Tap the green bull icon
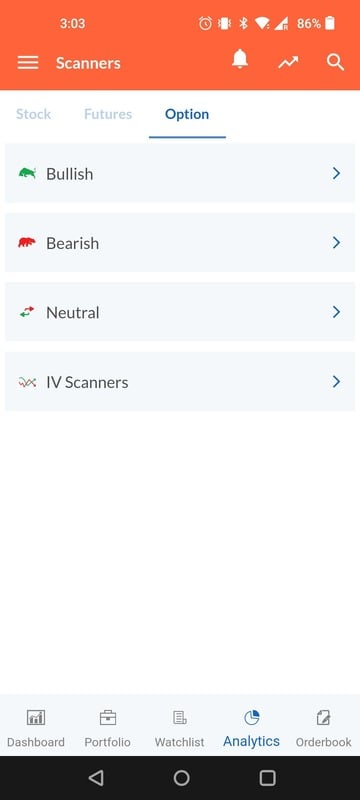Screen dimensions: 360x800 click(27, 173)
